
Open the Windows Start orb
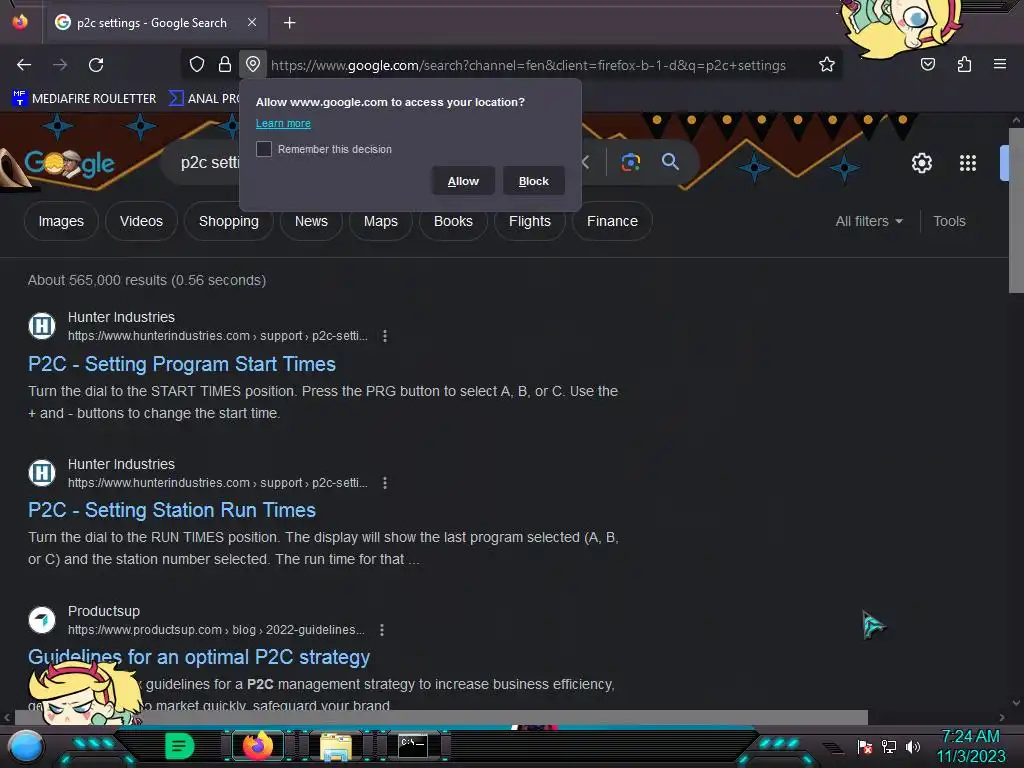click(25, 746)
